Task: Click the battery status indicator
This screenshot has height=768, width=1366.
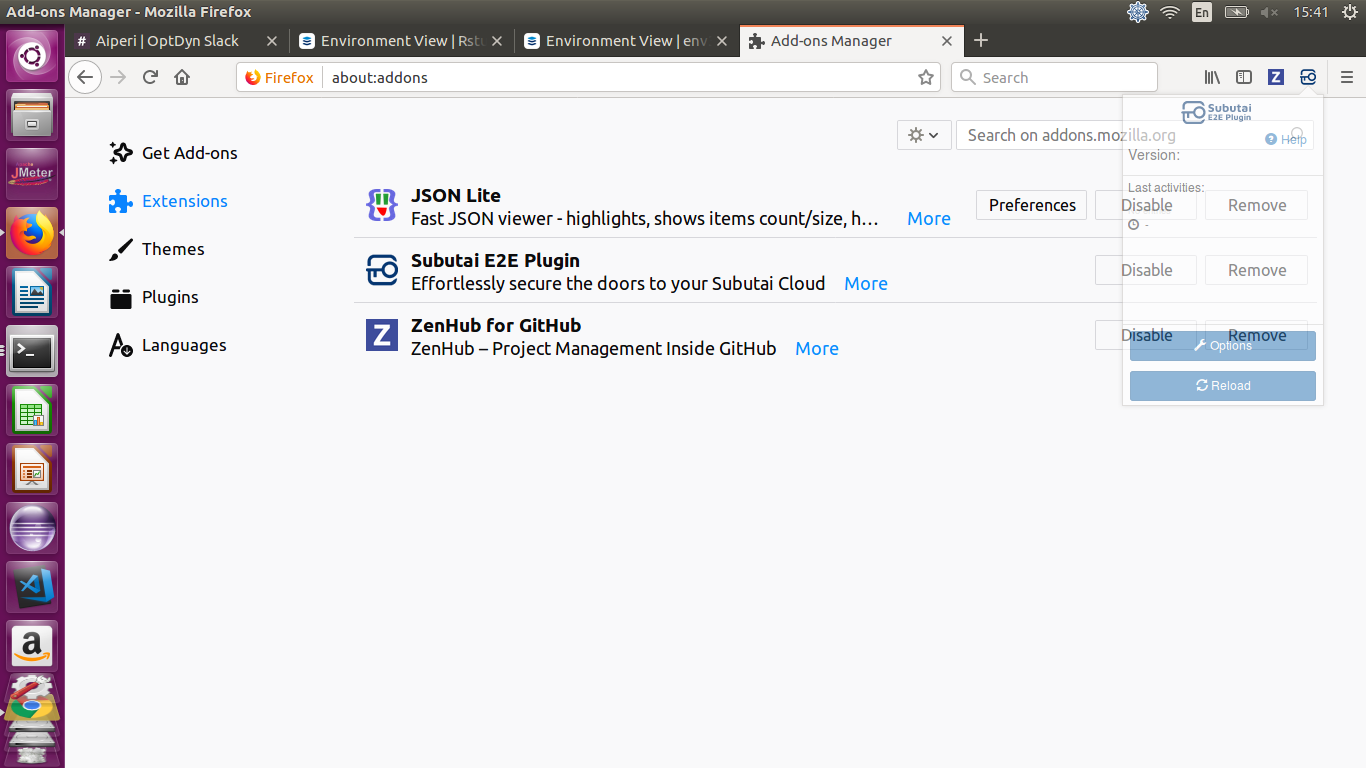Action: pos(1236,12)
